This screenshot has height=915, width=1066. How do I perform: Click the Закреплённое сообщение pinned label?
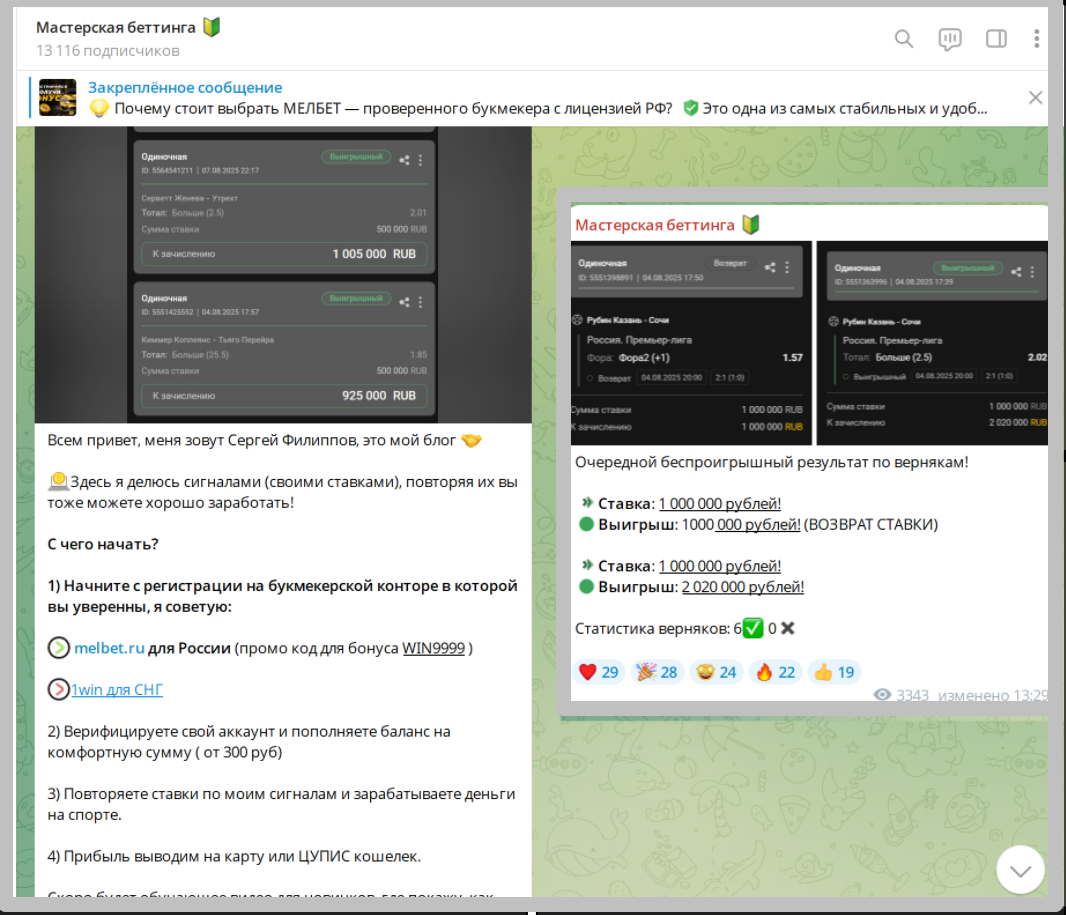pos(185,87)
